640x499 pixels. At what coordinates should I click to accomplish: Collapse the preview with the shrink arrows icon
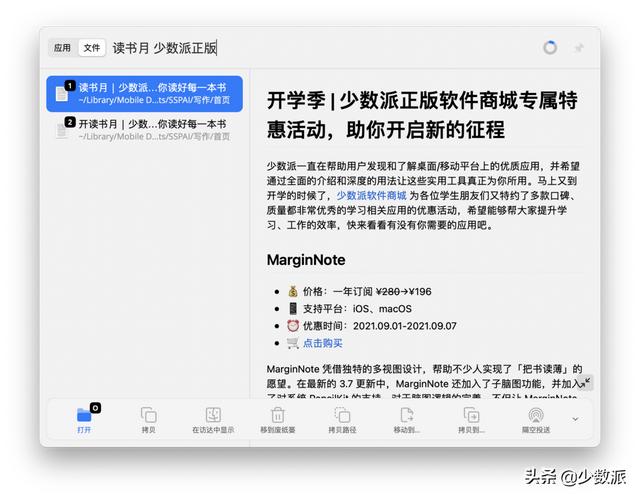(x=586, y=382)
